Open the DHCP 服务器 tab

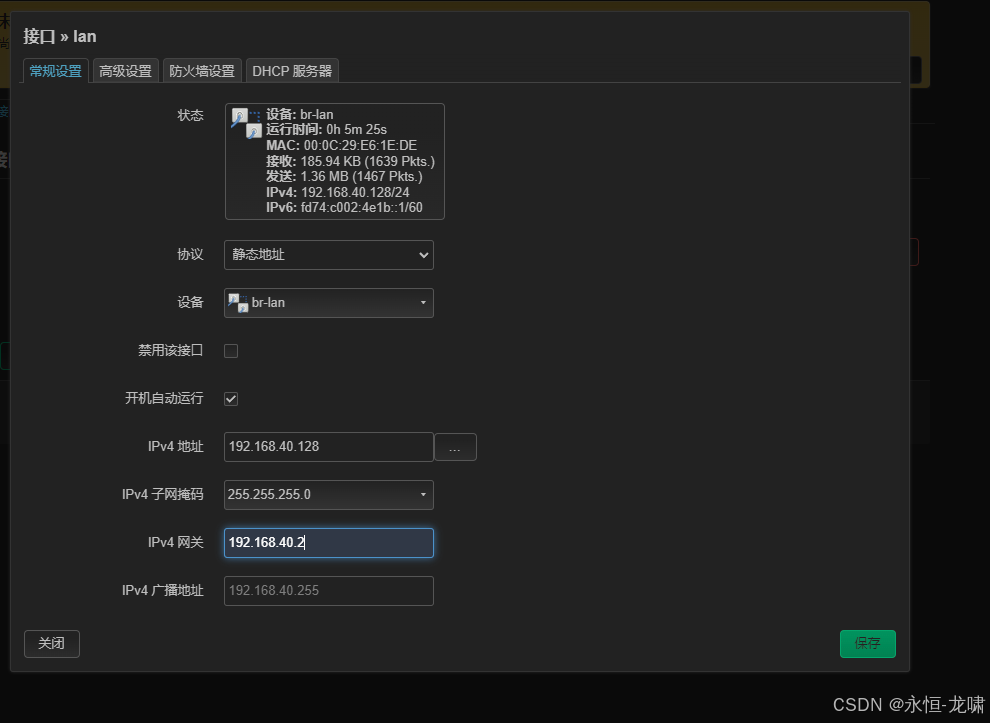(x=292, y=71)
